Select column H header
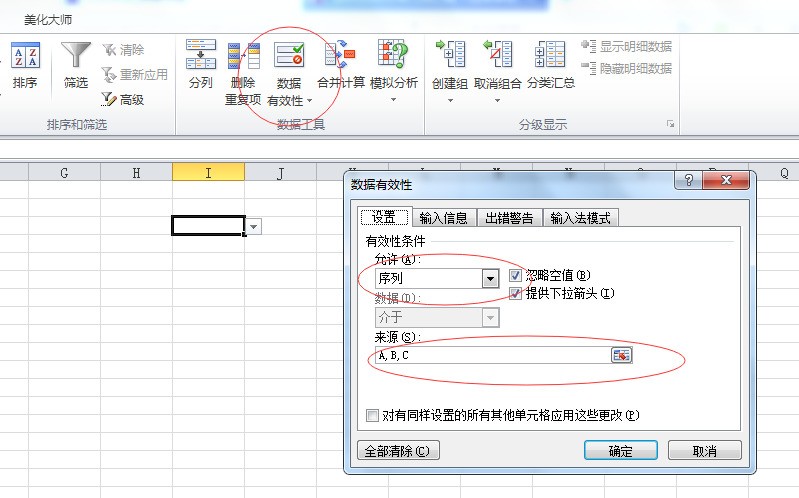This screenshot has height=498, width=799. (136, 173)
